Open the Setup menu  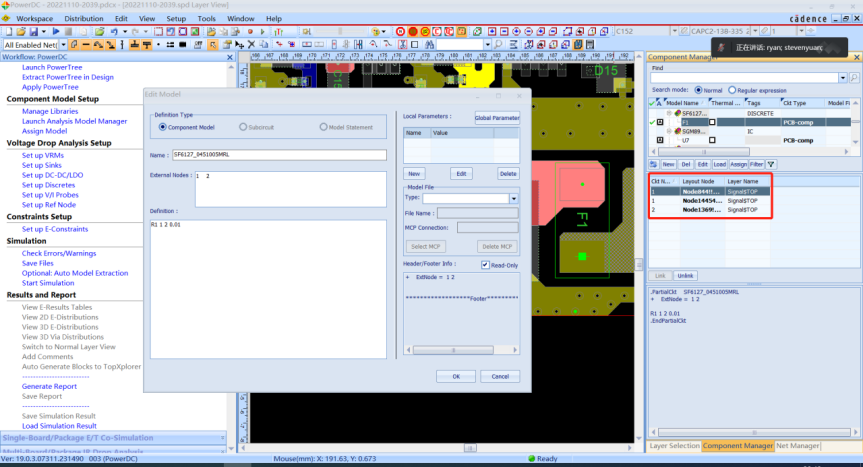click(176, 19)
